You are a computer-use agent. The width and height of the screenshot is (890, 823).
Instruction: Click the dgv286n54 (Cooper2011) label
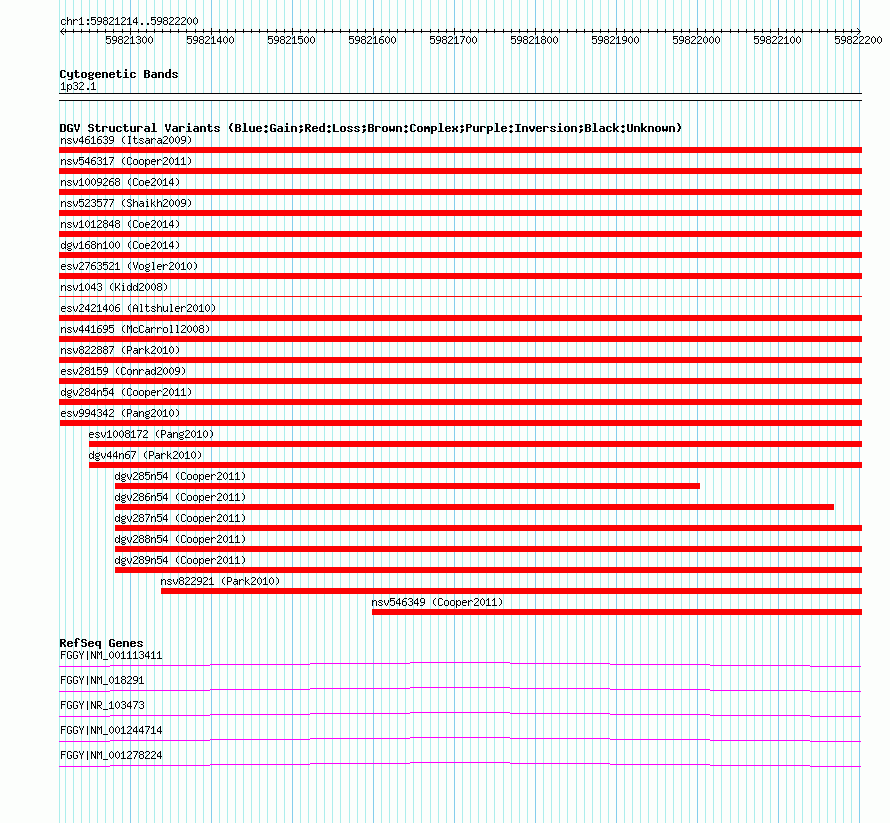click(180, 497)
